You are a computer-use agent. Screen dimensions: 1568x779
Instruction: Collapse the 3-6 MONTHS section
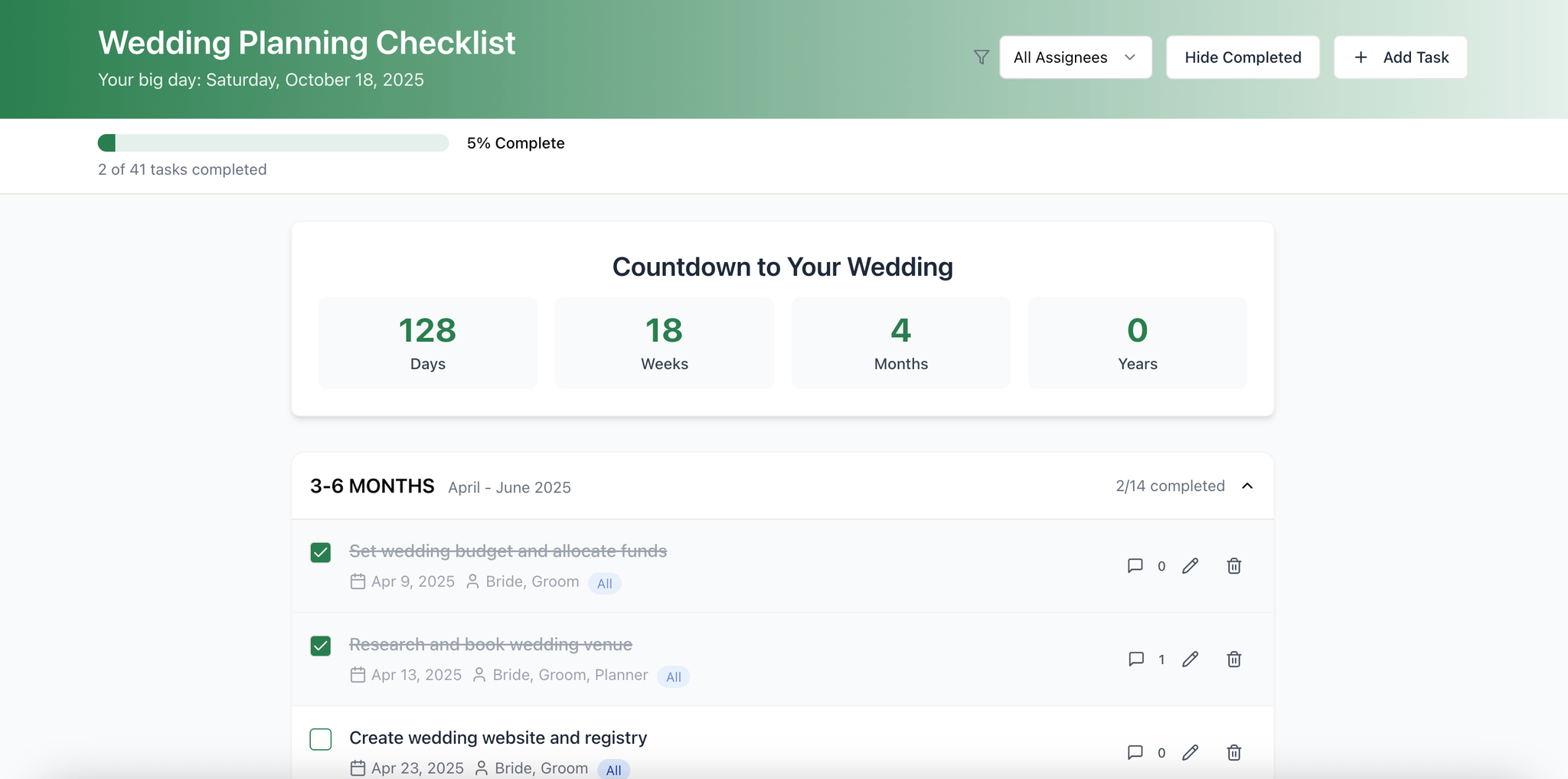[x=1248, y=486]
